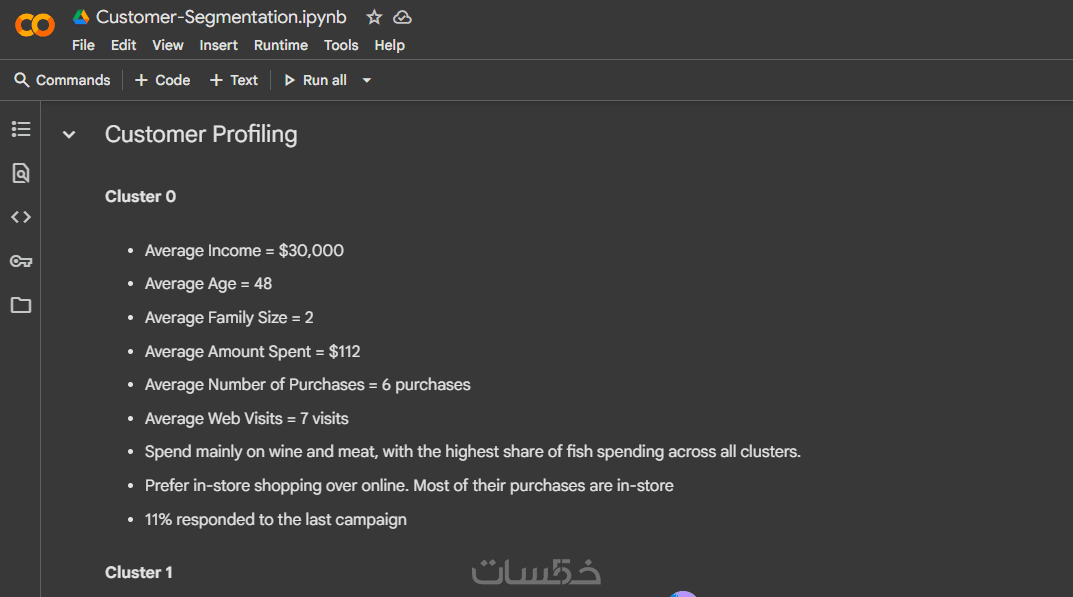The height and width of the screenshot is (597, 1073).
Task: Open the find and replace panel
Action: [x=21, y=173]
